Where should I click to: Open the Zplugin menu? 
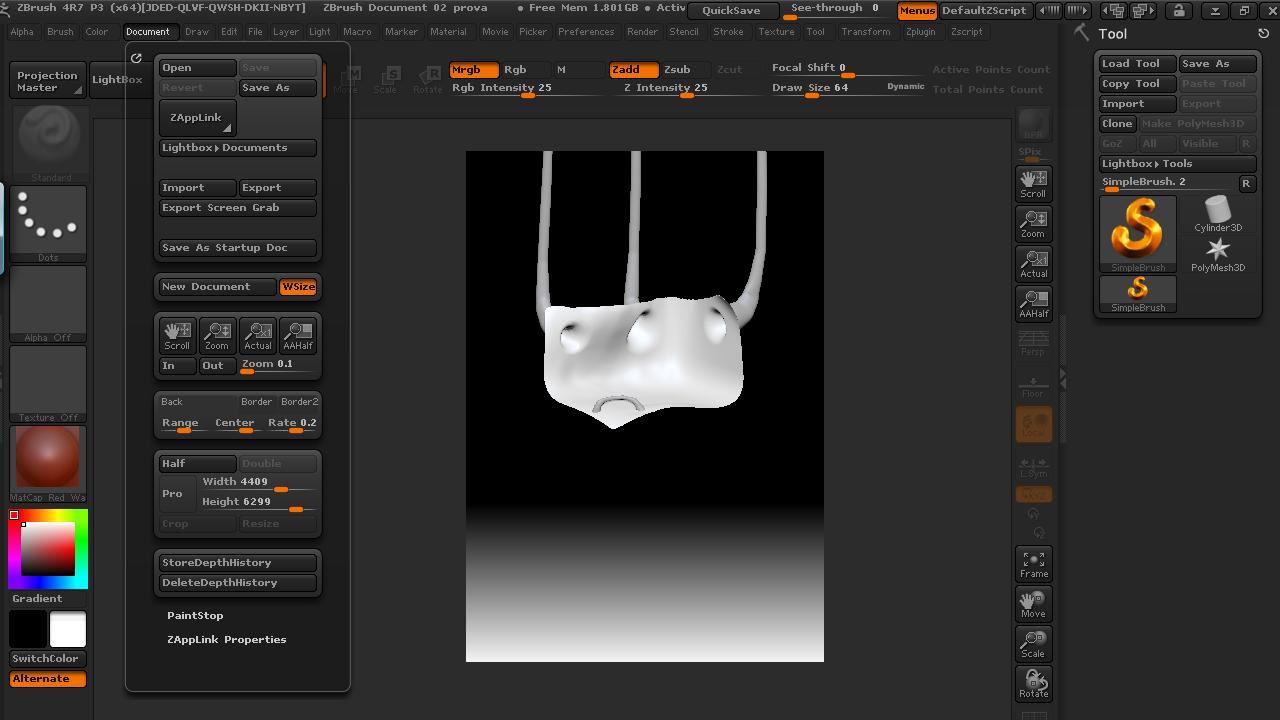click(x=920, y=32)
